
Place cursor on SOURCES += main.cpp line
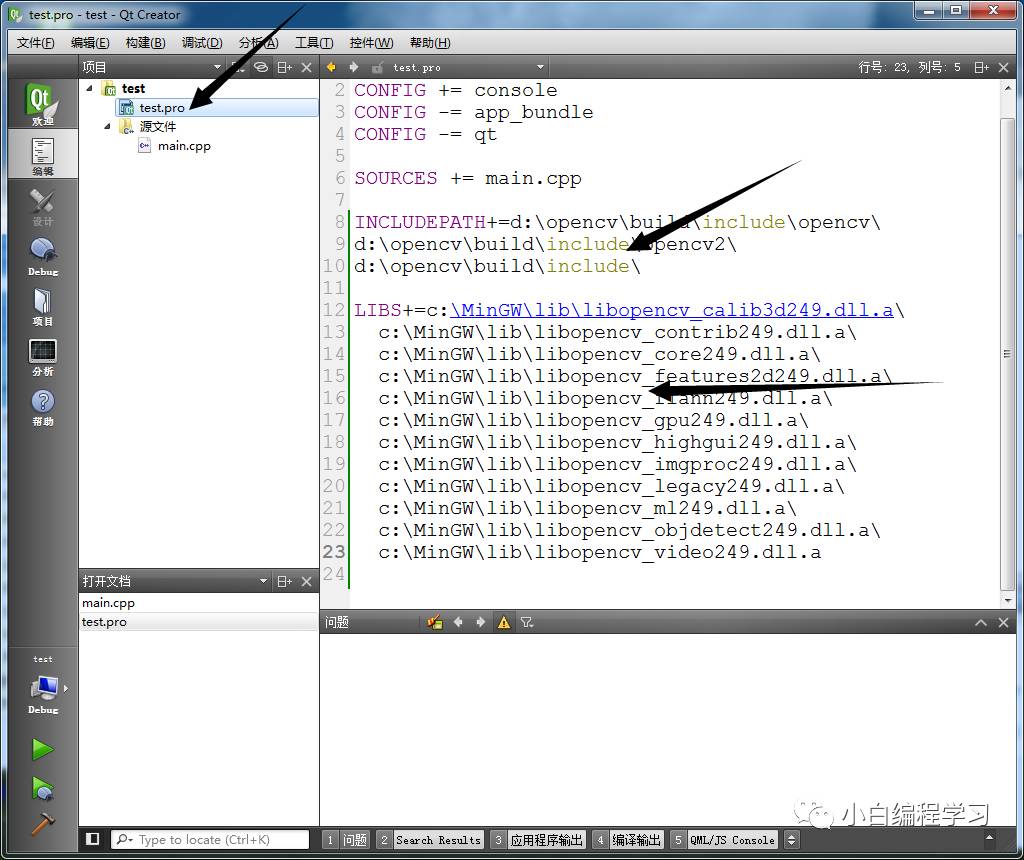point(468,178)
